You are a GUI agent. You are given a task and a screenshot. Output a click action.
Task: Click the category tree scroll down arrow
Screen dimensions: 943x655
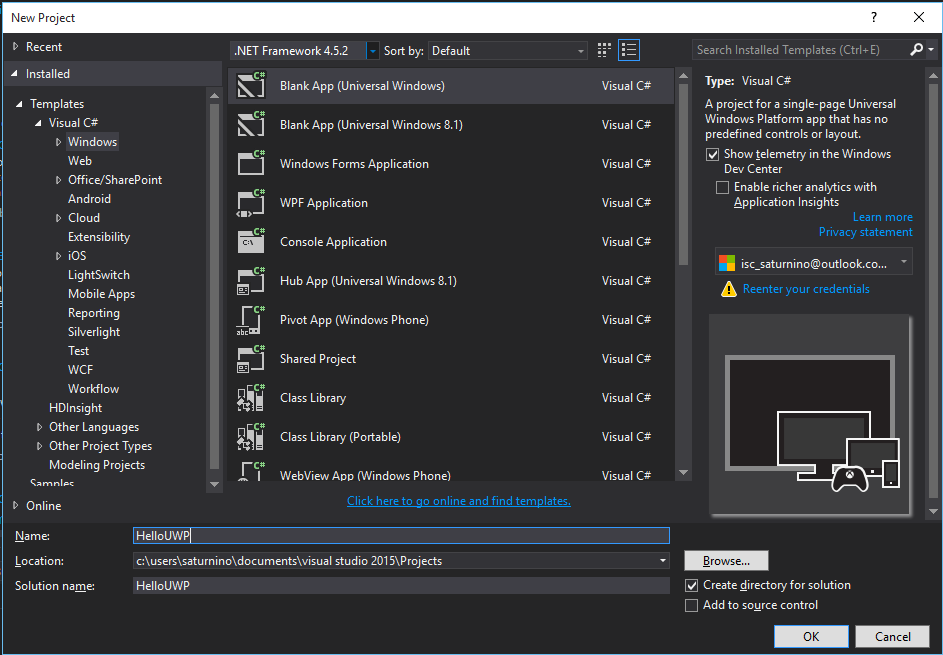pos(214,484)
